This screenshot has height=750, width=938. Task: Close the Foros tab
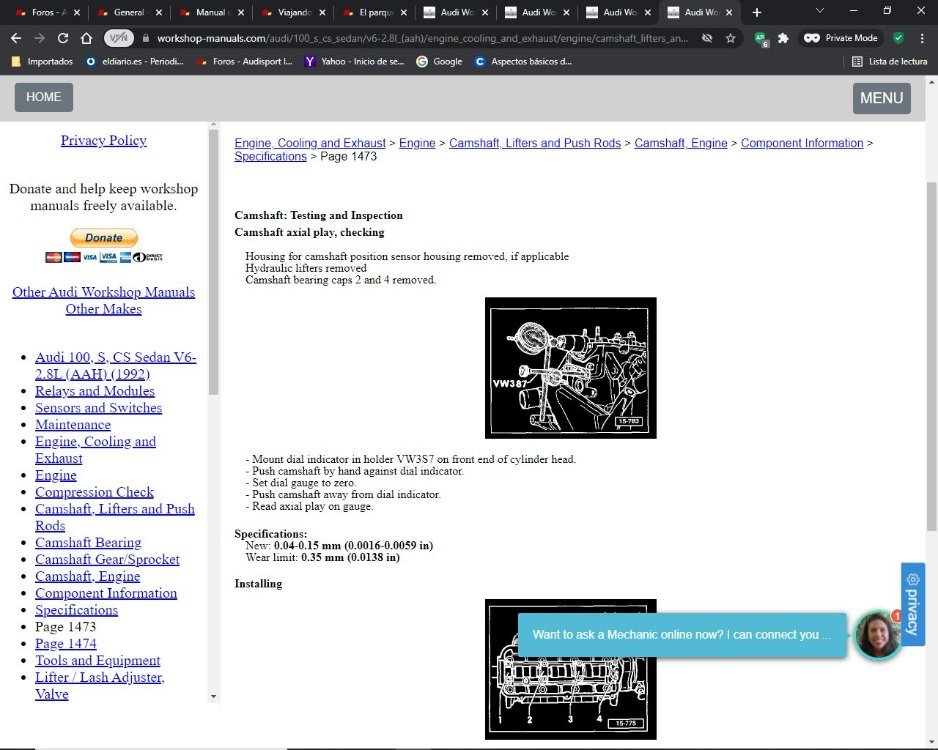pyautogui.click(x=77, y=12)
